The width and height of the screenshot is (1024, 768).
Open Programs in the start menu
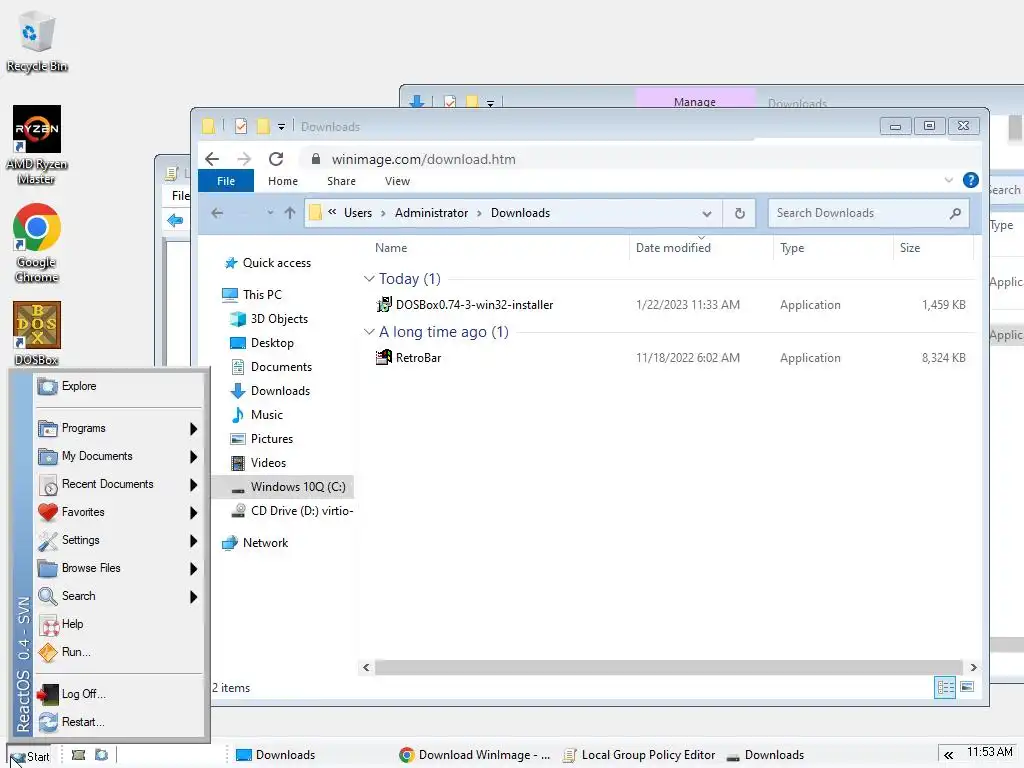click(x=118, y=428)
